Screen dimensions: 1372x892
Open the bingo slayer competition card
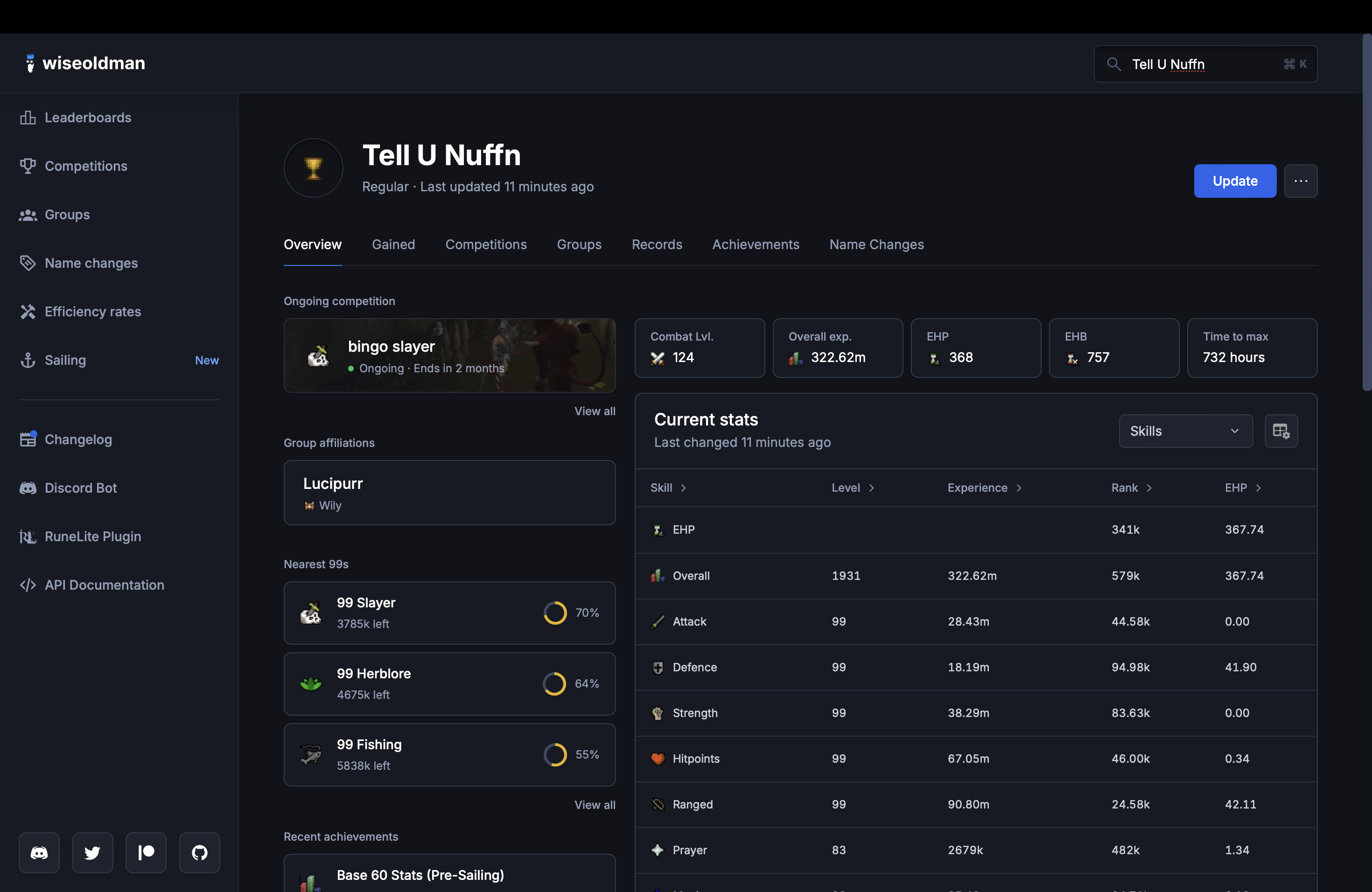coord(449,355)
